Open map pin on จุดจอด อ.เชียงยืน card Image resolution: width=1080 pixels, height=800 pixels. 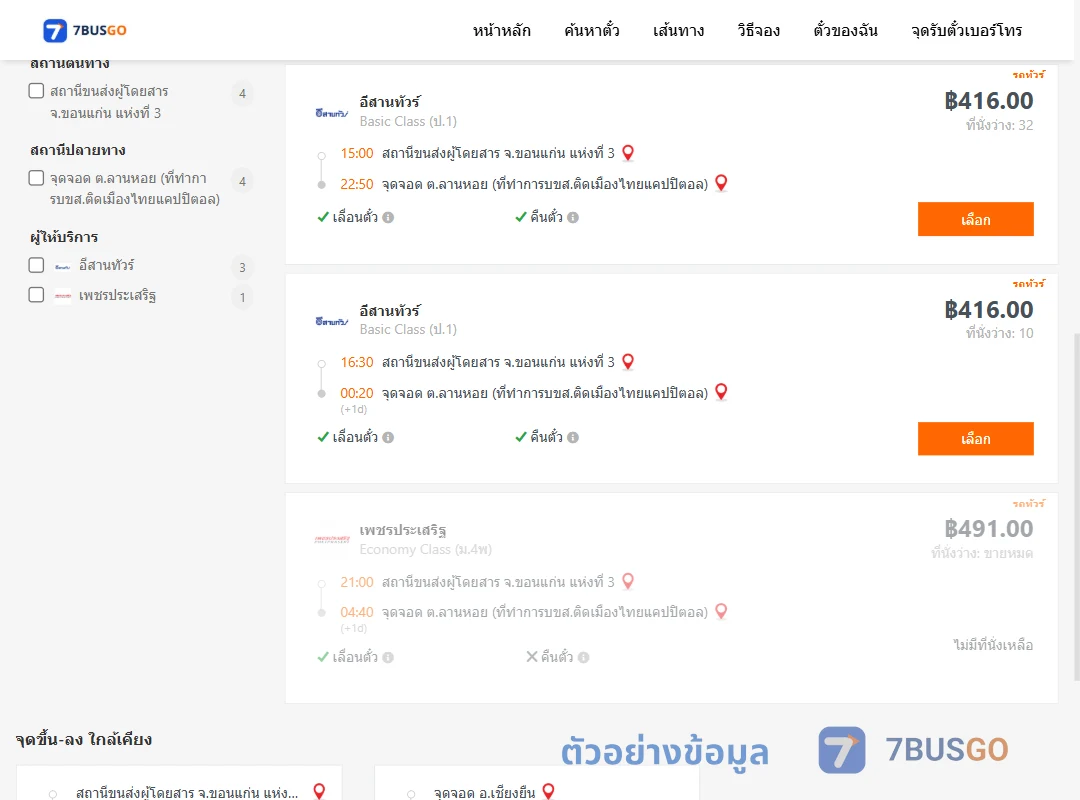(548, 791)
